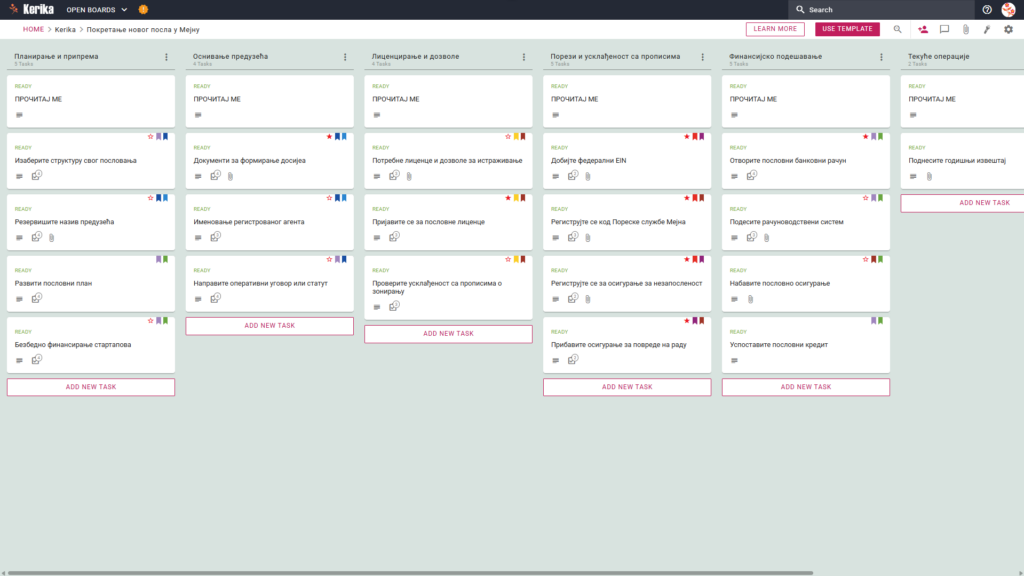Open details icon on Успоставите пословни кредит card
1024x576 pixels.
point(735,360)
